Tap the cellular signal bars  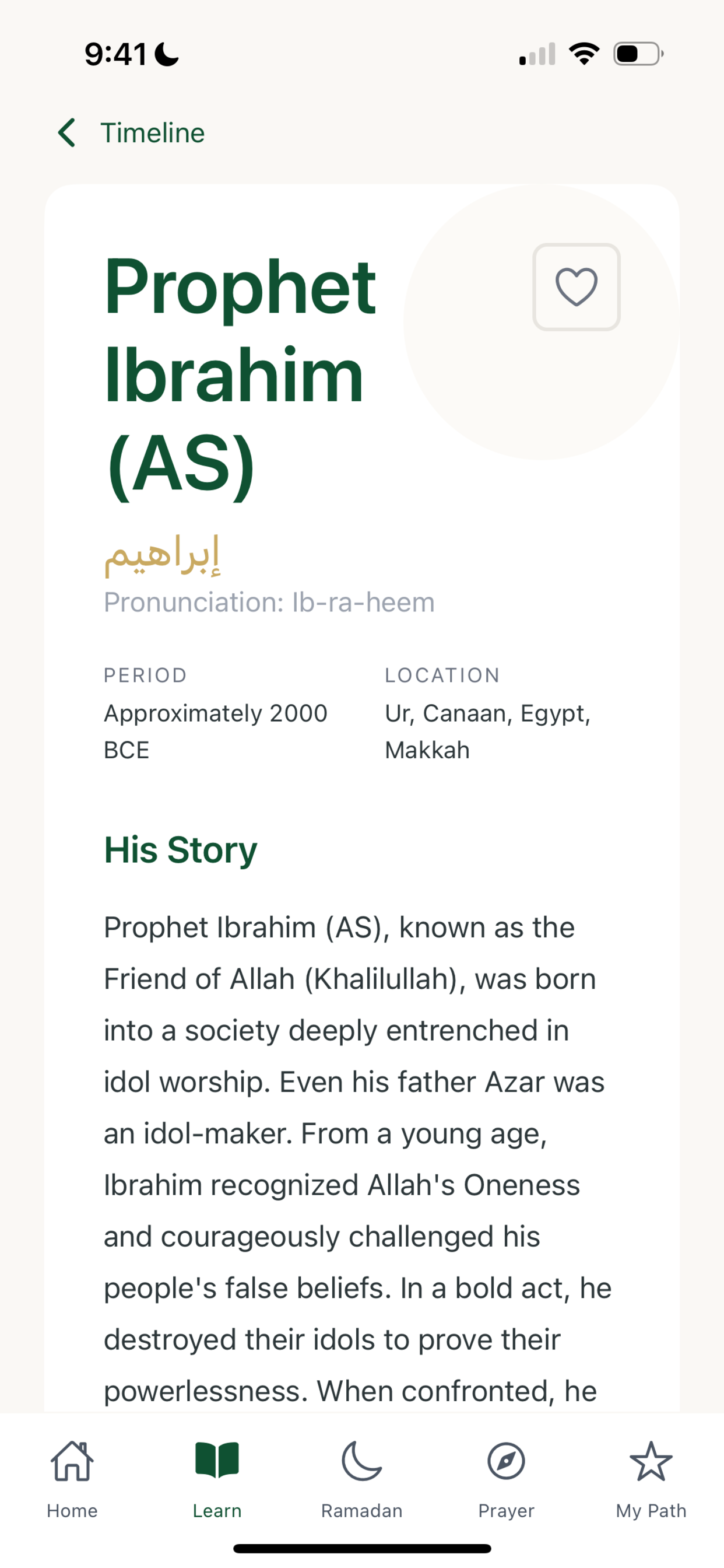coord(537,54)
